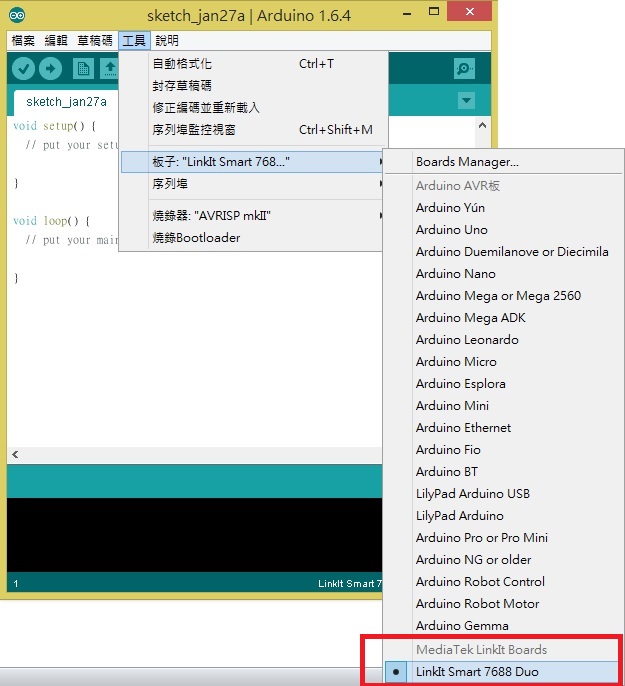Open 序列埠監控視窗 from the menu
Screen dimensions: 625x686
254,130
